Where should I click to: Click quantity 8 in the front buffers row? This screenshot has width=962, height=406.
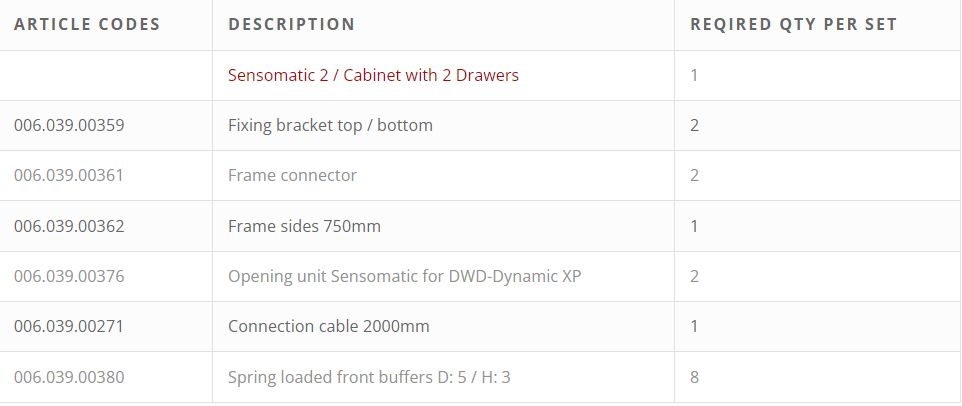pyautogui.click(x=695, y=377)
